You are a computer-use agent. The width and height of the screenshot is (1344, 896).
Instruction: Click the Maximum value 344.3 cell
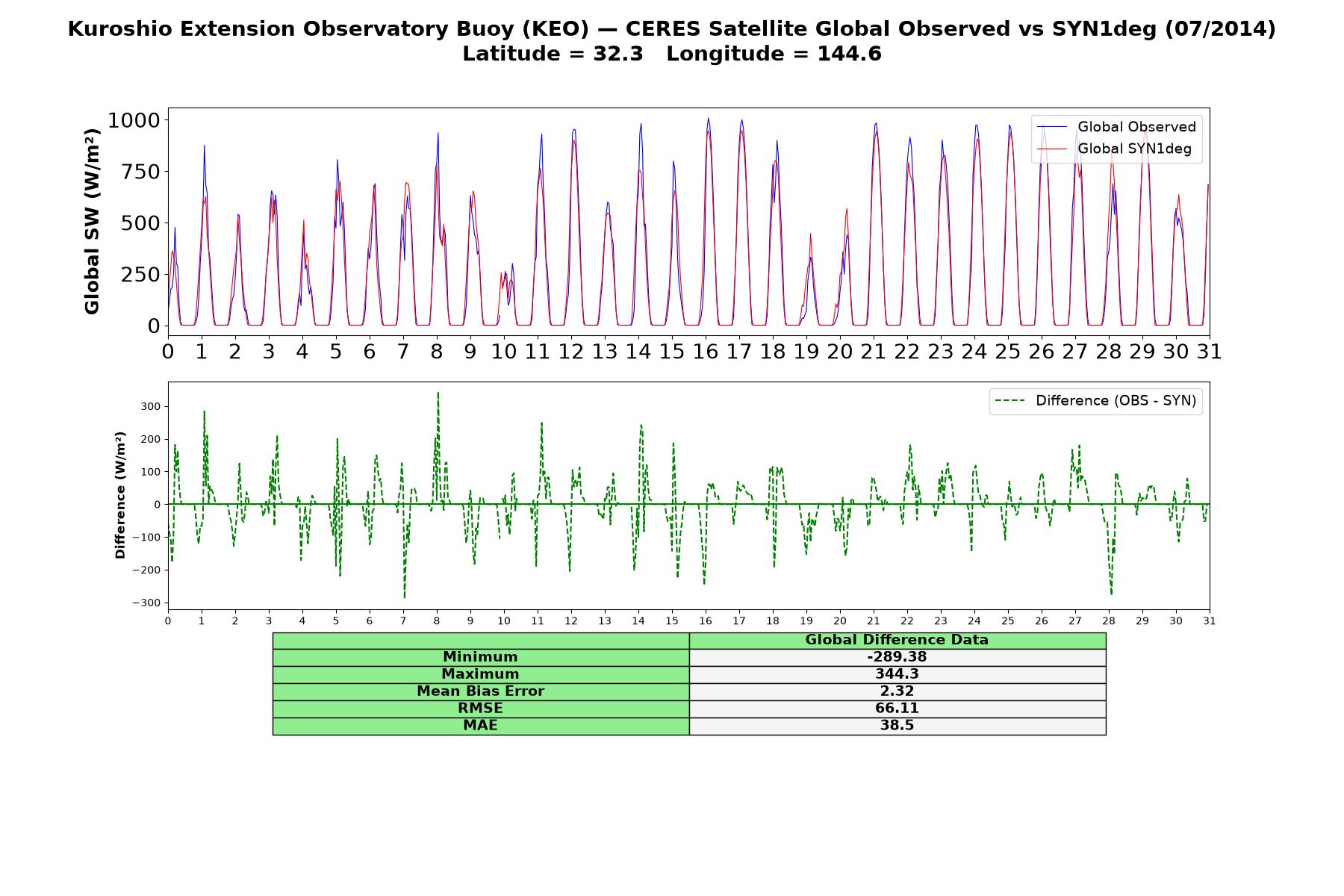coord(897,674)
